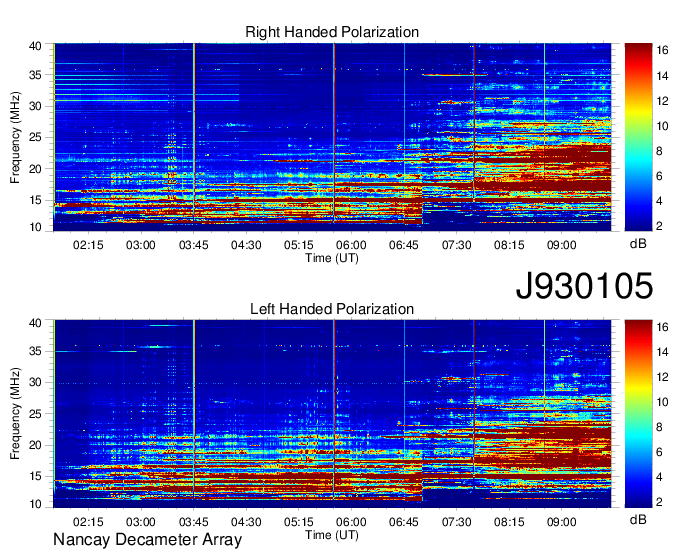Click the Time (UT) label under the Left Handed plot
The height and width of the screenshot is (552, 680).
coord(332,535)
